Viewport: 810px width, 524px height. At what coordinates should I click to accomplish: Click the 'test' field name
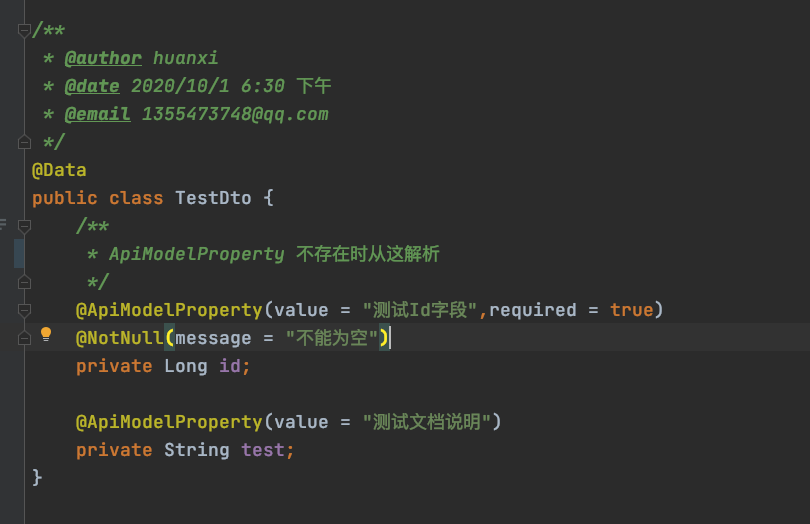[x=262, y=450]
